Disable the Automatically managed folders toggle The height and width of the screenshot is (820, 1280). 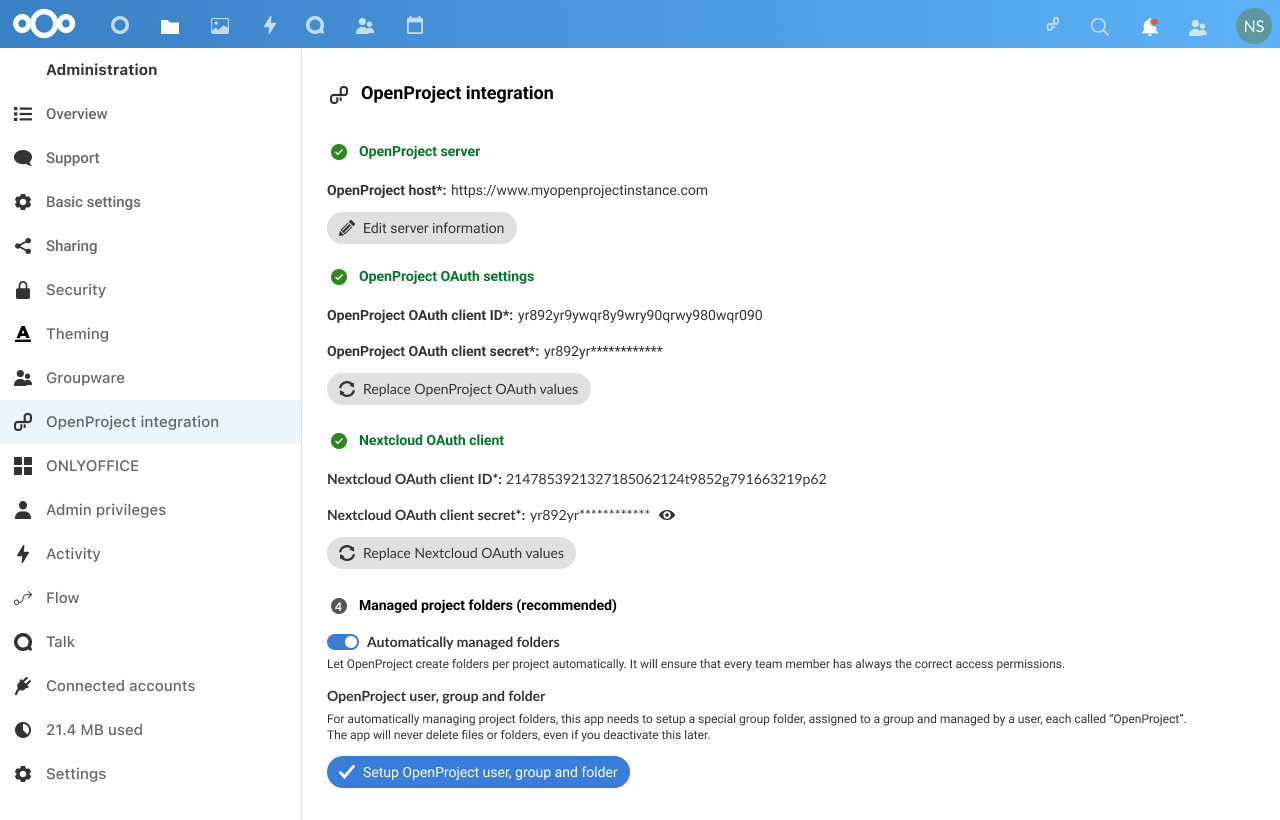click(343, 642)
